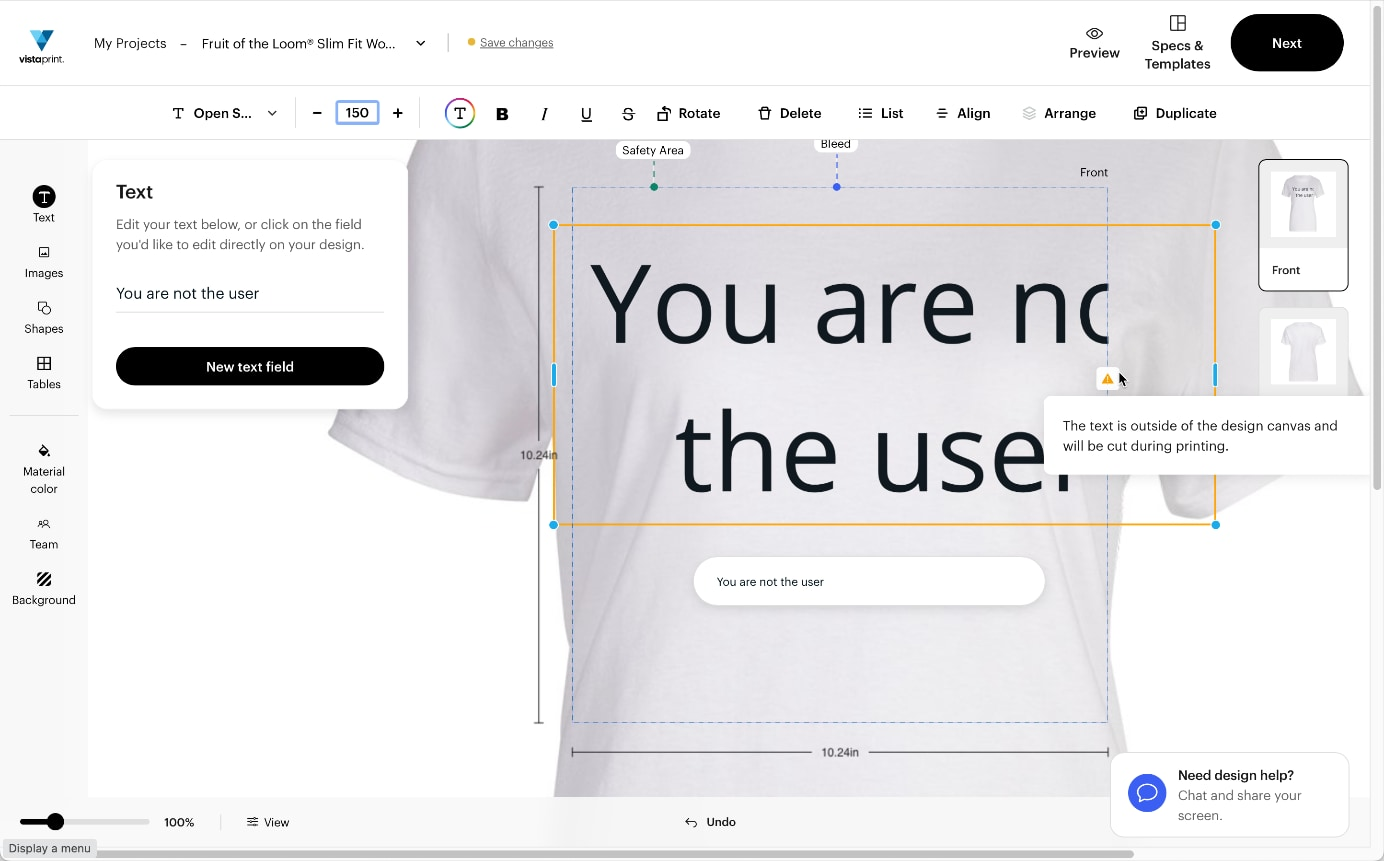Open the Images panel in sidebar
The width and height of the screenshot is (1384, 861).
(x=44, y=262)
